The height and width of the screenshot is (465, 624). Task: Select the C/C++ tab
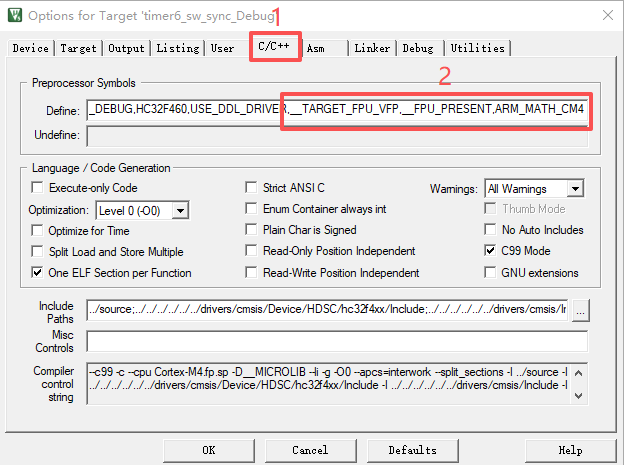tap(275, 46)
